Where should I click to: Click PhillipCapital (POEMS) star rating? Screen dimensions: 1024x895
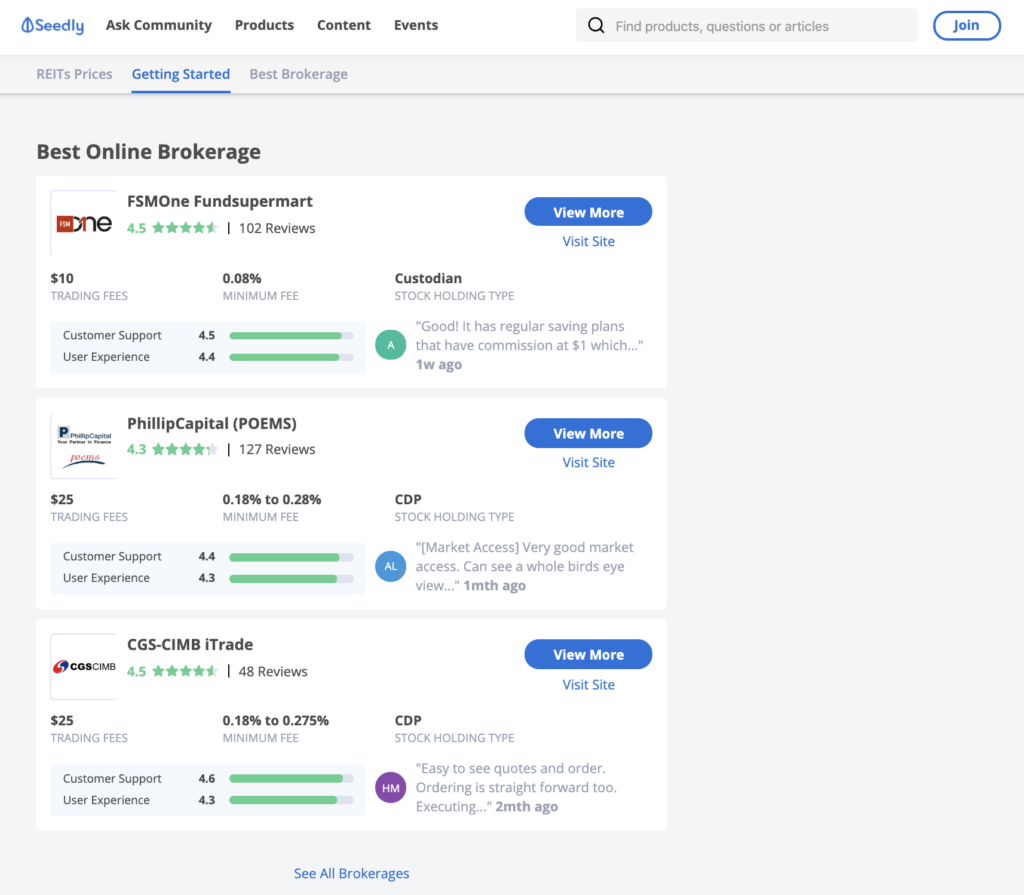coord(185,449)
